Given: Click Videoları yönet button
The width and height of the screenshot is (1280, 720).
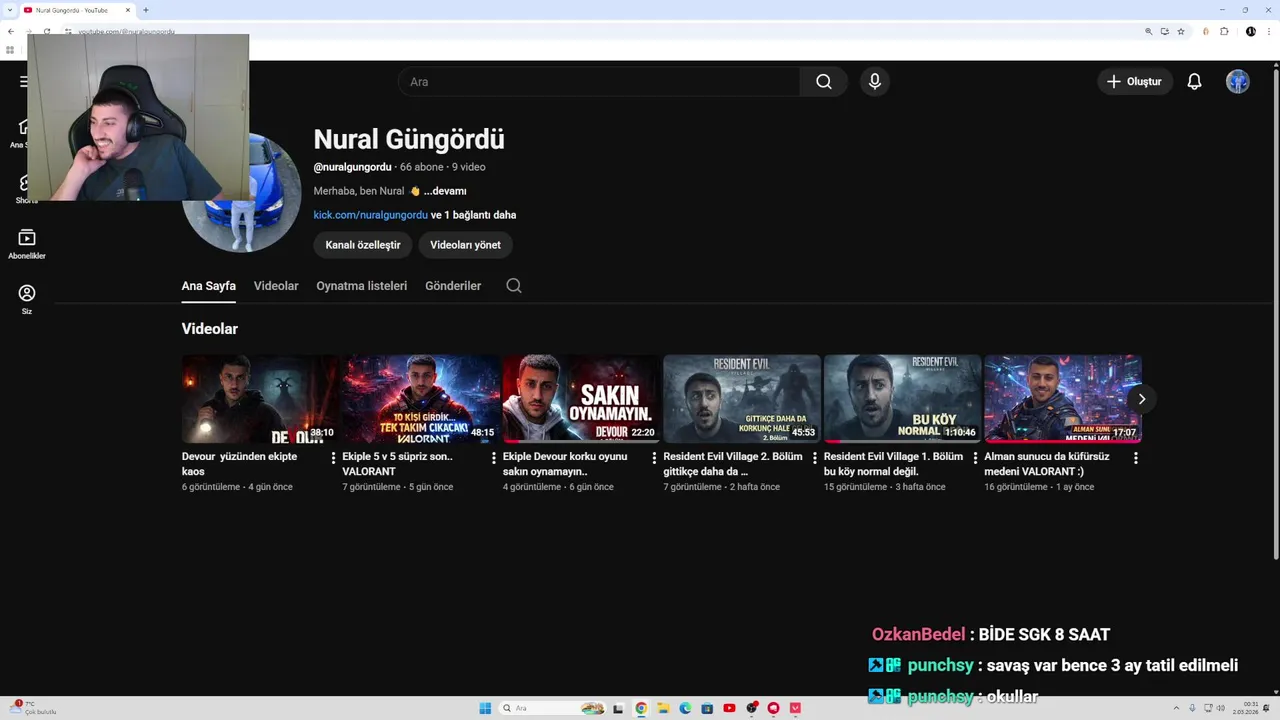Looking at the screenshot, I should click(x=465, y=245).
